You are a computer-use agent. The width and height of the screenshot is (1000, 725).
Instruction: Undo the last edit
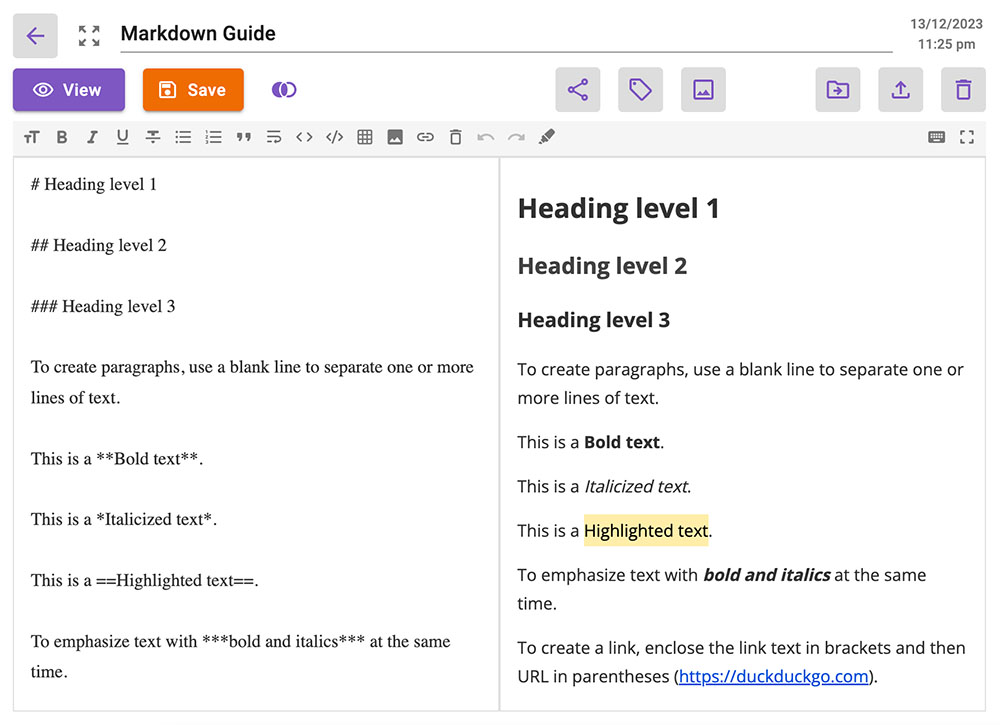[486, 137]
